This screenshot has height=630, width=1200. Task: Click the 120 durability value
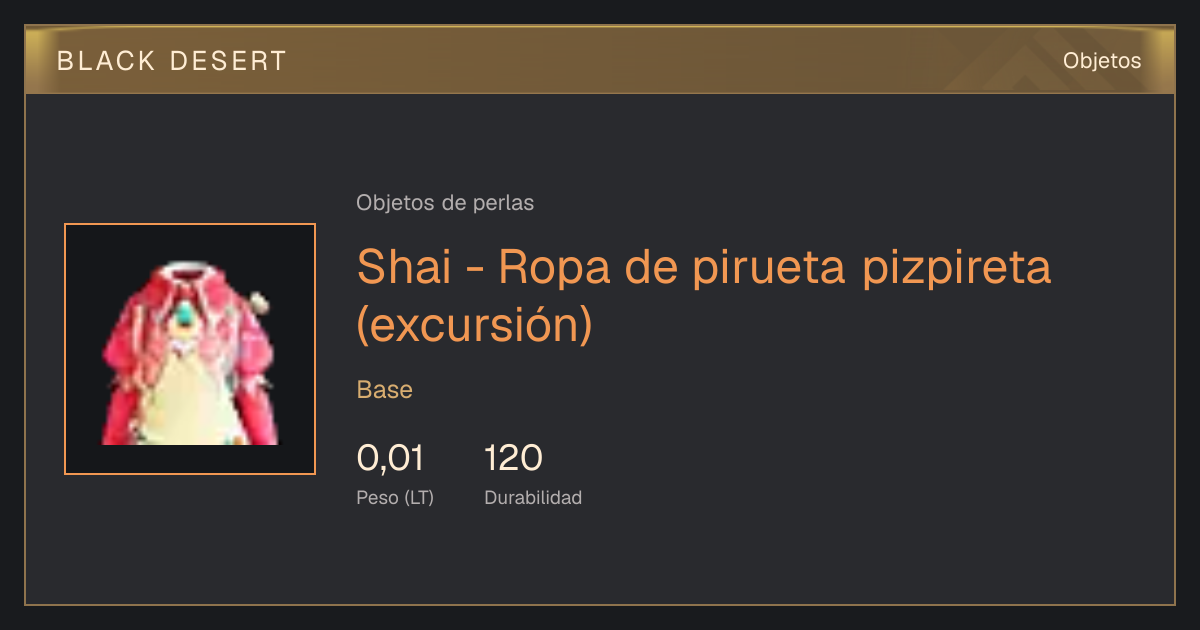(x=514, y=458)
